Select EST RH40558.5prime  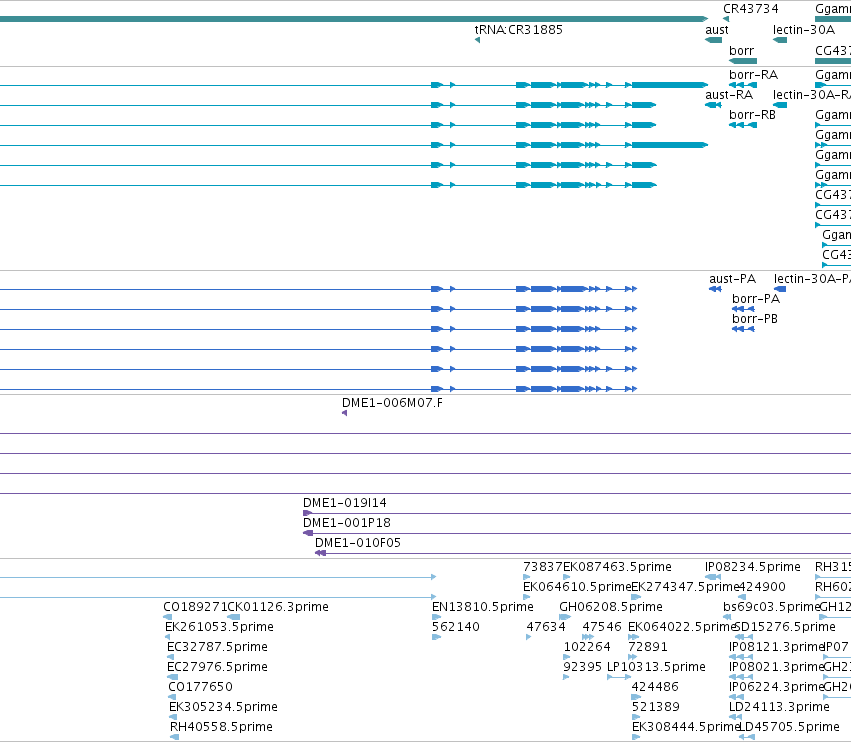(221, 727)
